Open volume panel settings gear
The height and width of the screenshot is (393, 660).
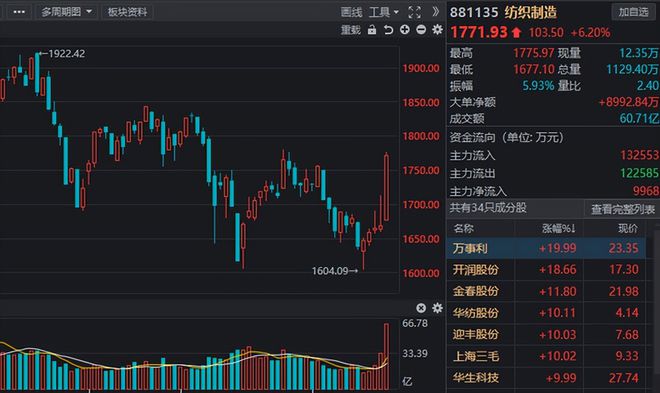[437, 308]
